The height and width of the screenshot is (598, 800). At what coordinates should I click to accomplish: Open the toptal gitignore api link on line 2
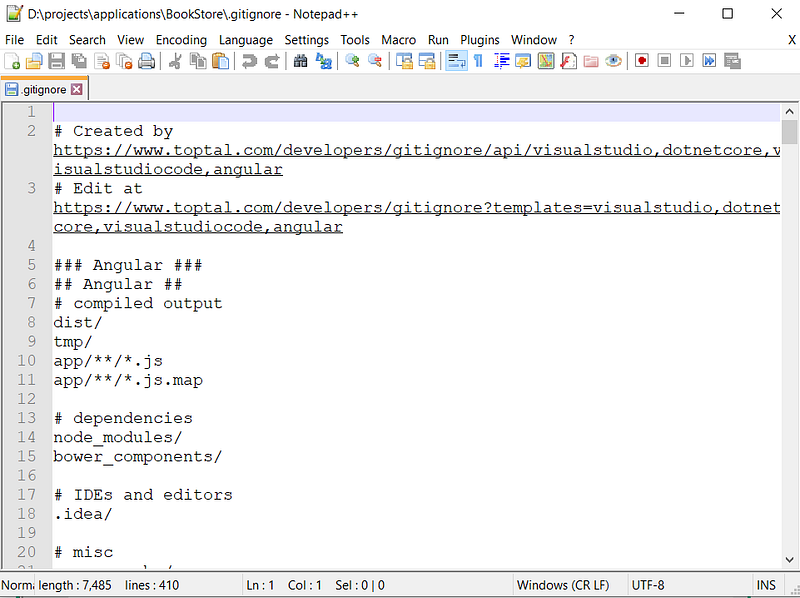click(417, 160)
